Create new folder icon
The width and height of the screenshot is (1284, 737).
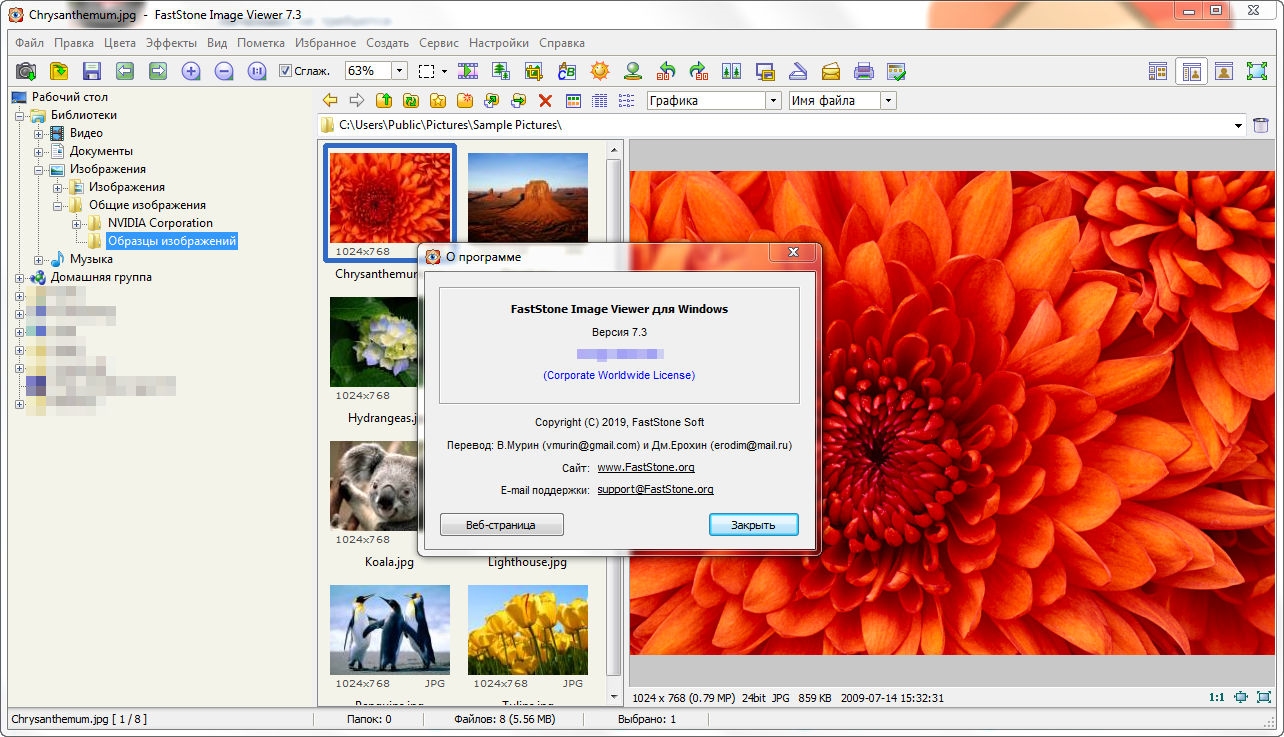(465, 100)
